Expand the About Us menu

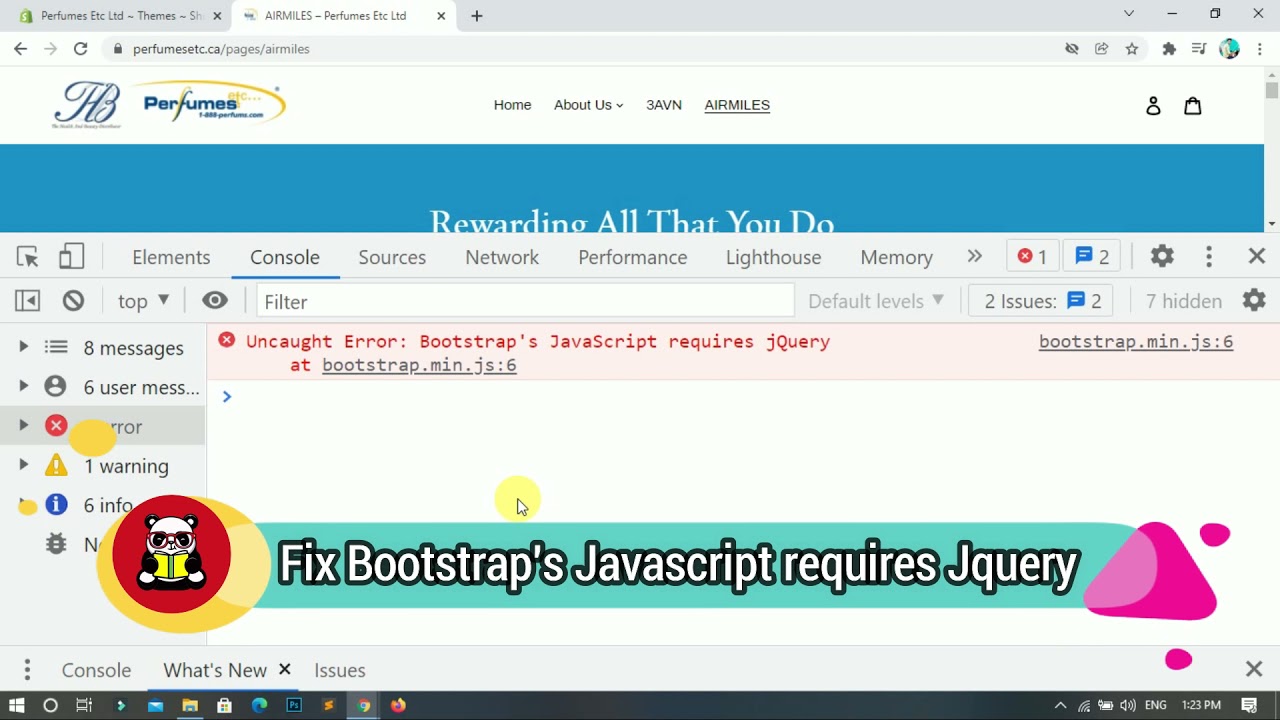(588, 105)
